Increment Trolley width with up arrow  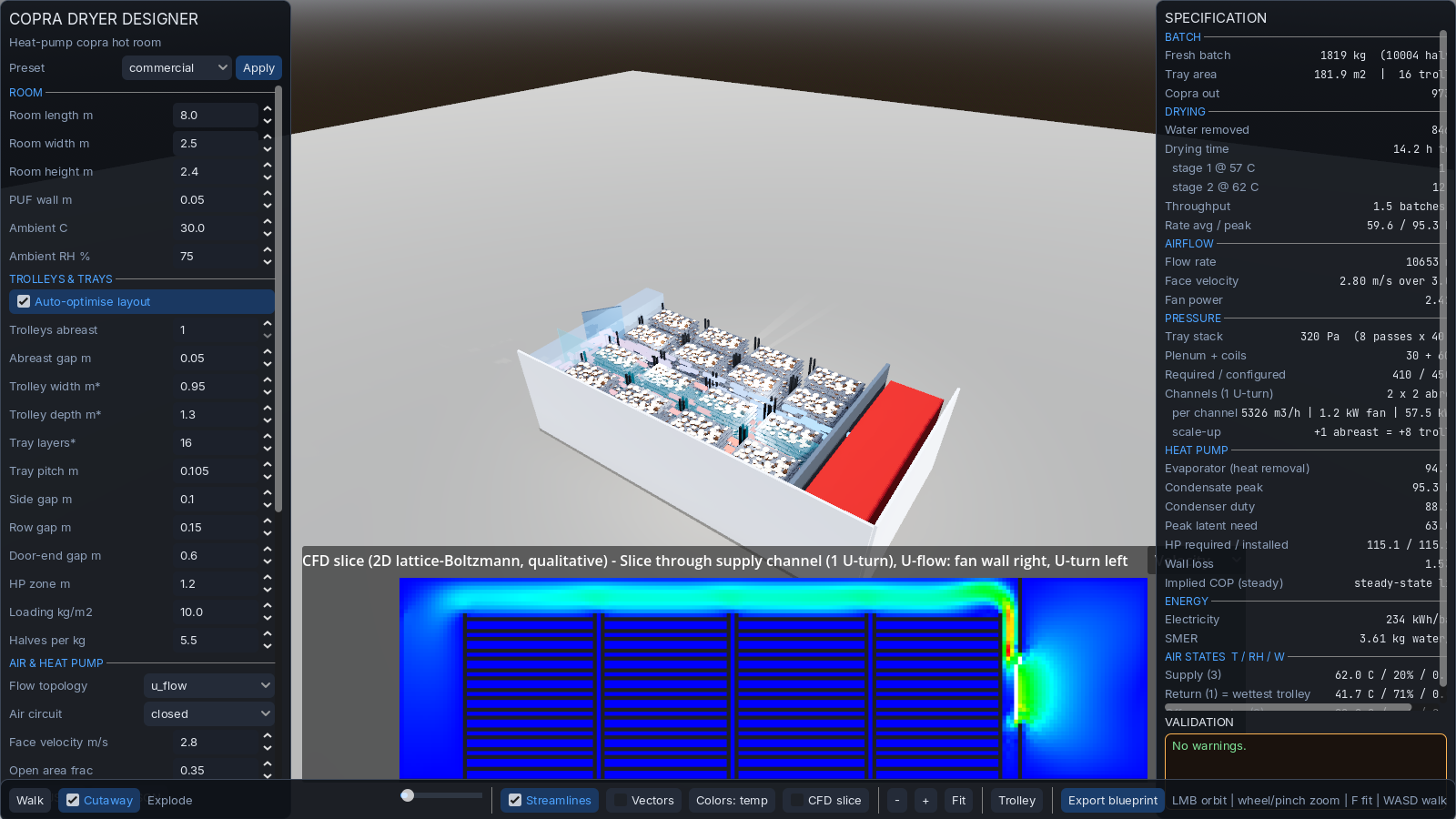pos(268,380)
